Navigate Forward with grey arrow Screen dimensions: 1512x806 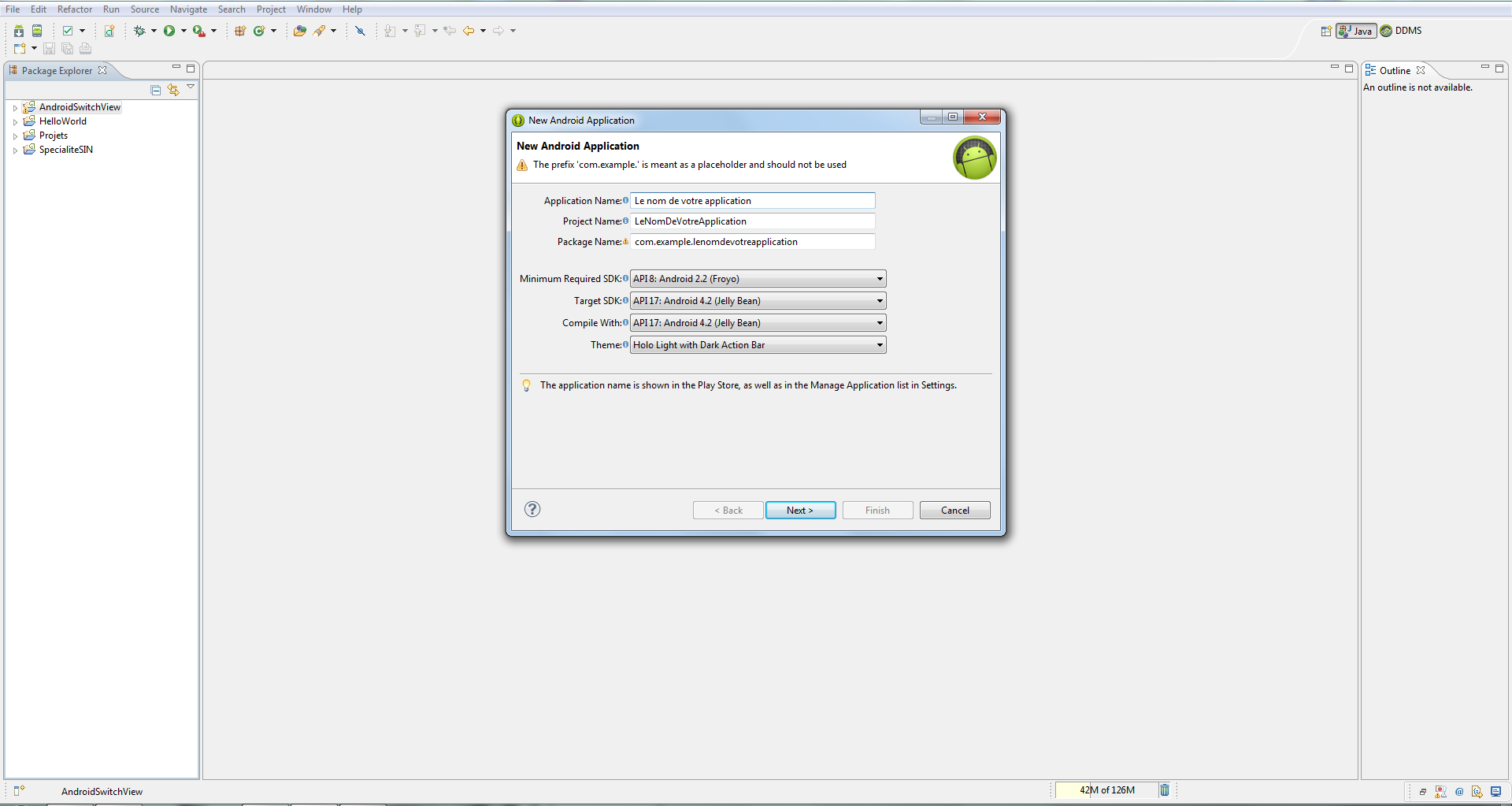tap(498, 31)
